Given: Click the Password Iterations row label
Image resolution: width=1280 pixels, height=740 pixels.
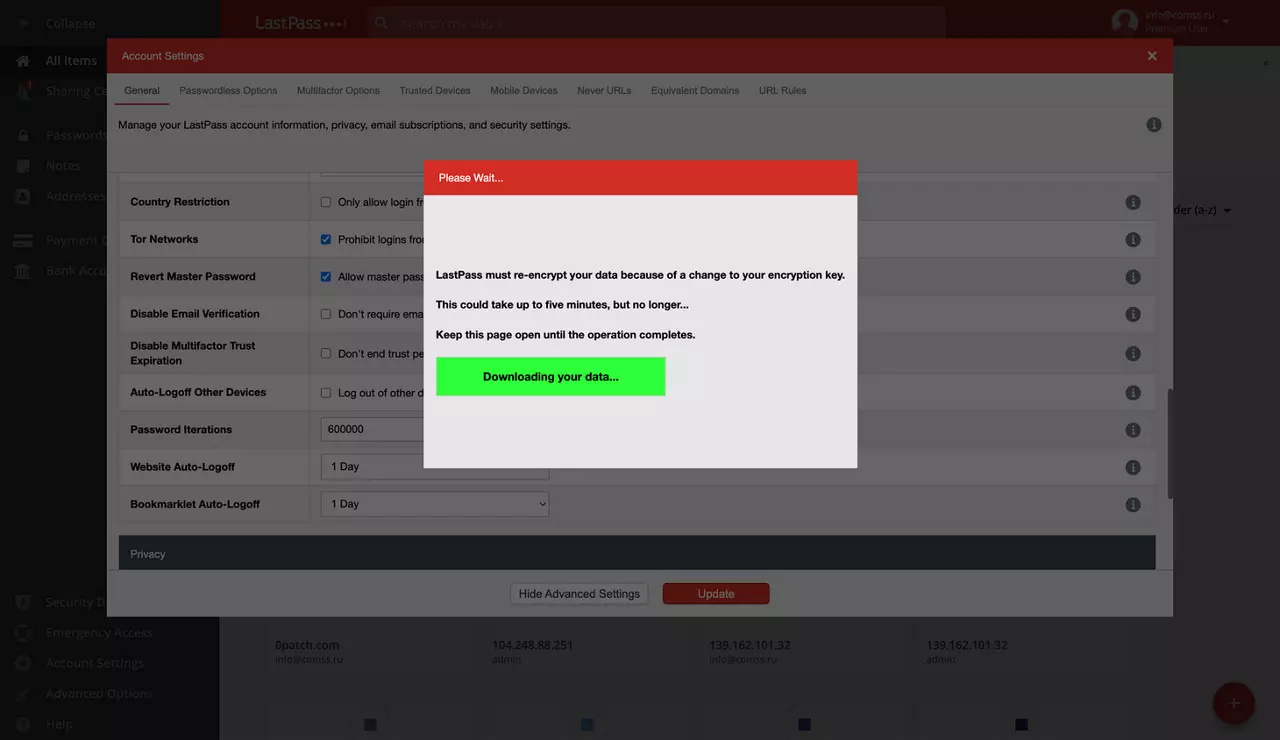Looking at the screenshot, I should tap(181, 430).
